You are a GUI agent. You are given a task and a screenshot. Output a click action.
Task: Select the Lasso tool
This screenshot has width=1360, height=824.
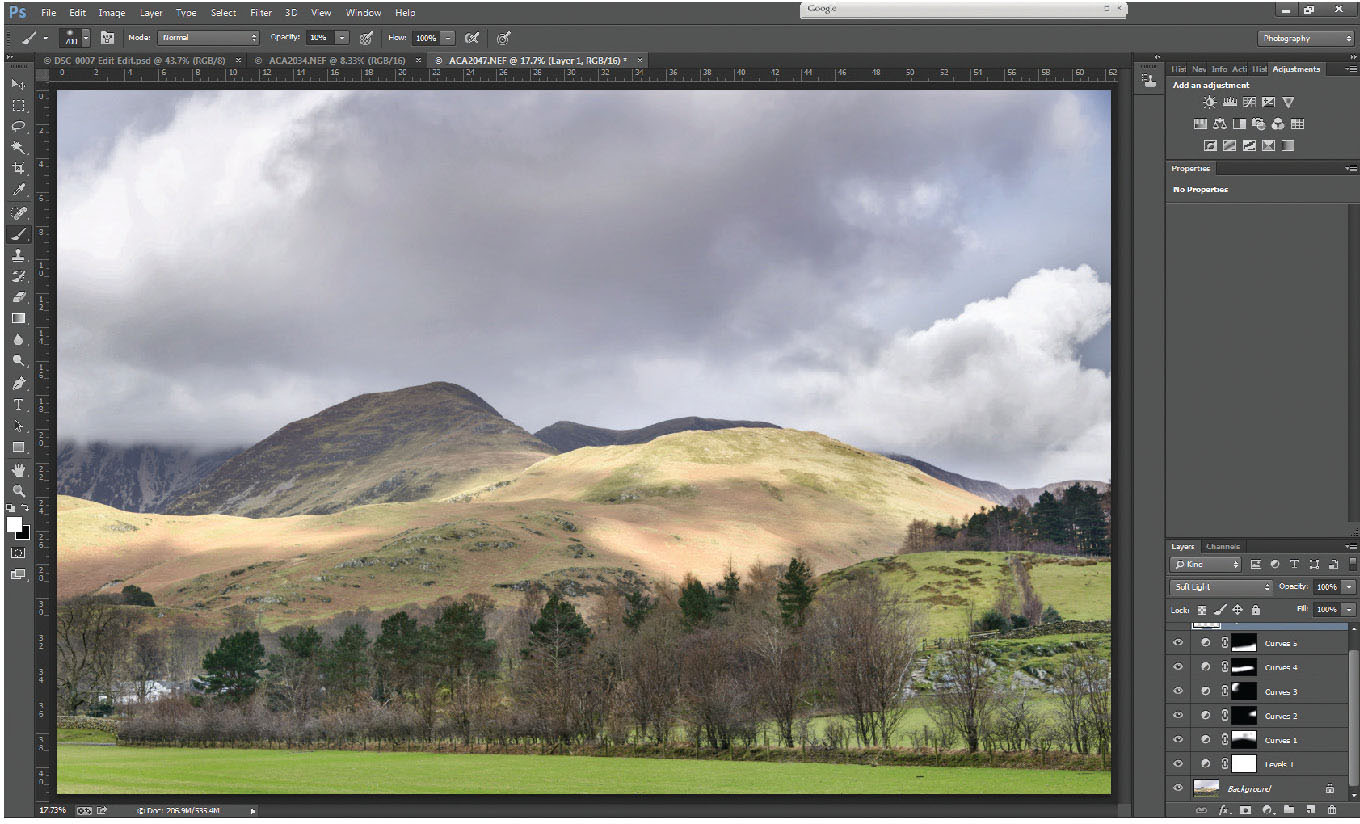coord(18,126)
